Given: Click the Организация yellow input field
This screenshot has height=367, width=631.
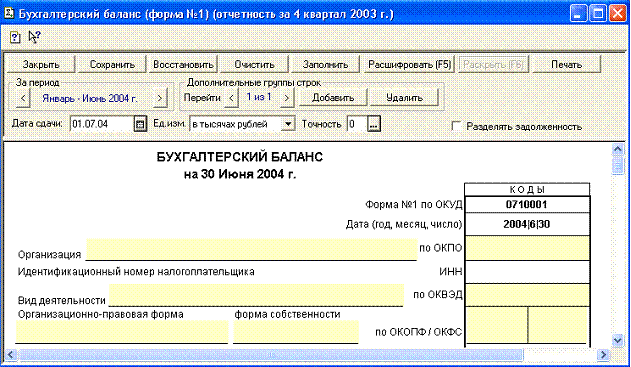Looking at the screenshot, I should tap(252, 249).
